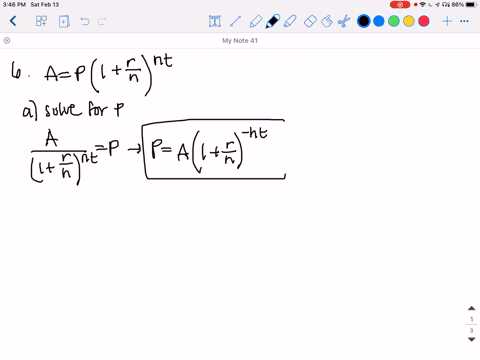
Task: Add a new page icon
Action: click(64, 21)
